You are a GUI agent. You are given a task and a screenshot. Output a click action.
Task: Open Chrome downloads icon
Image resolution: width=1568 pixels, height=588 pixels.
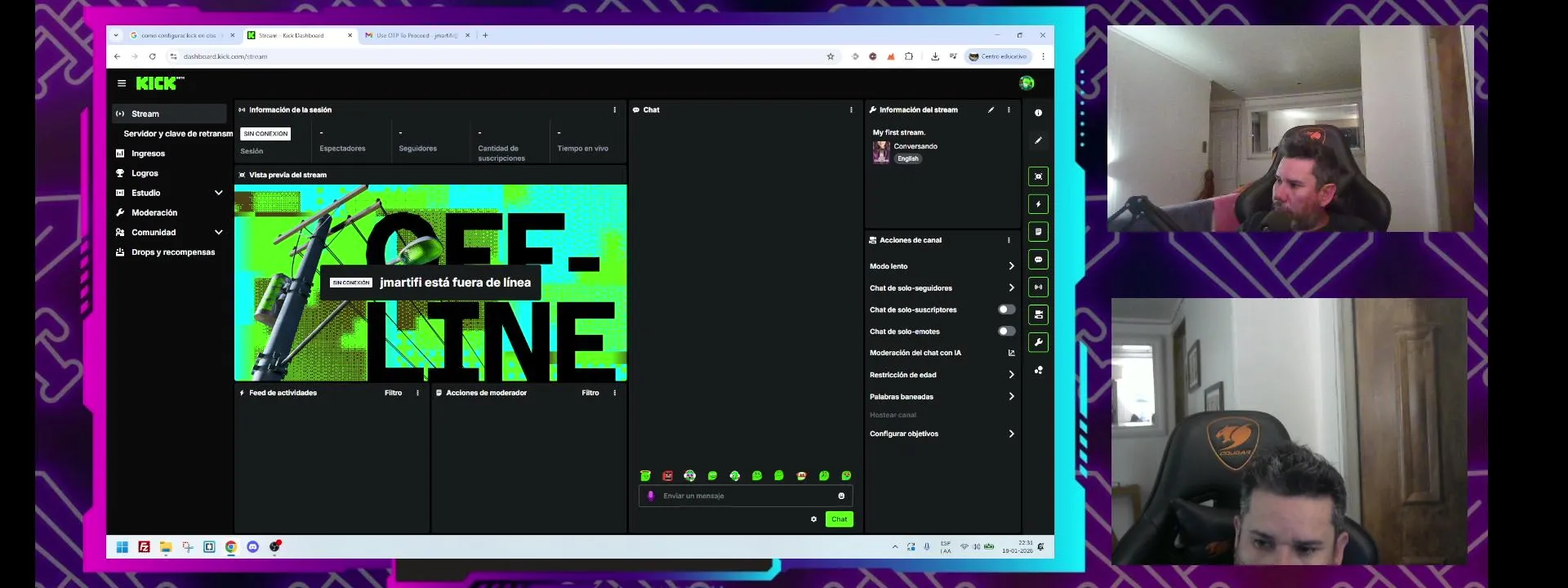pos(934,56)
